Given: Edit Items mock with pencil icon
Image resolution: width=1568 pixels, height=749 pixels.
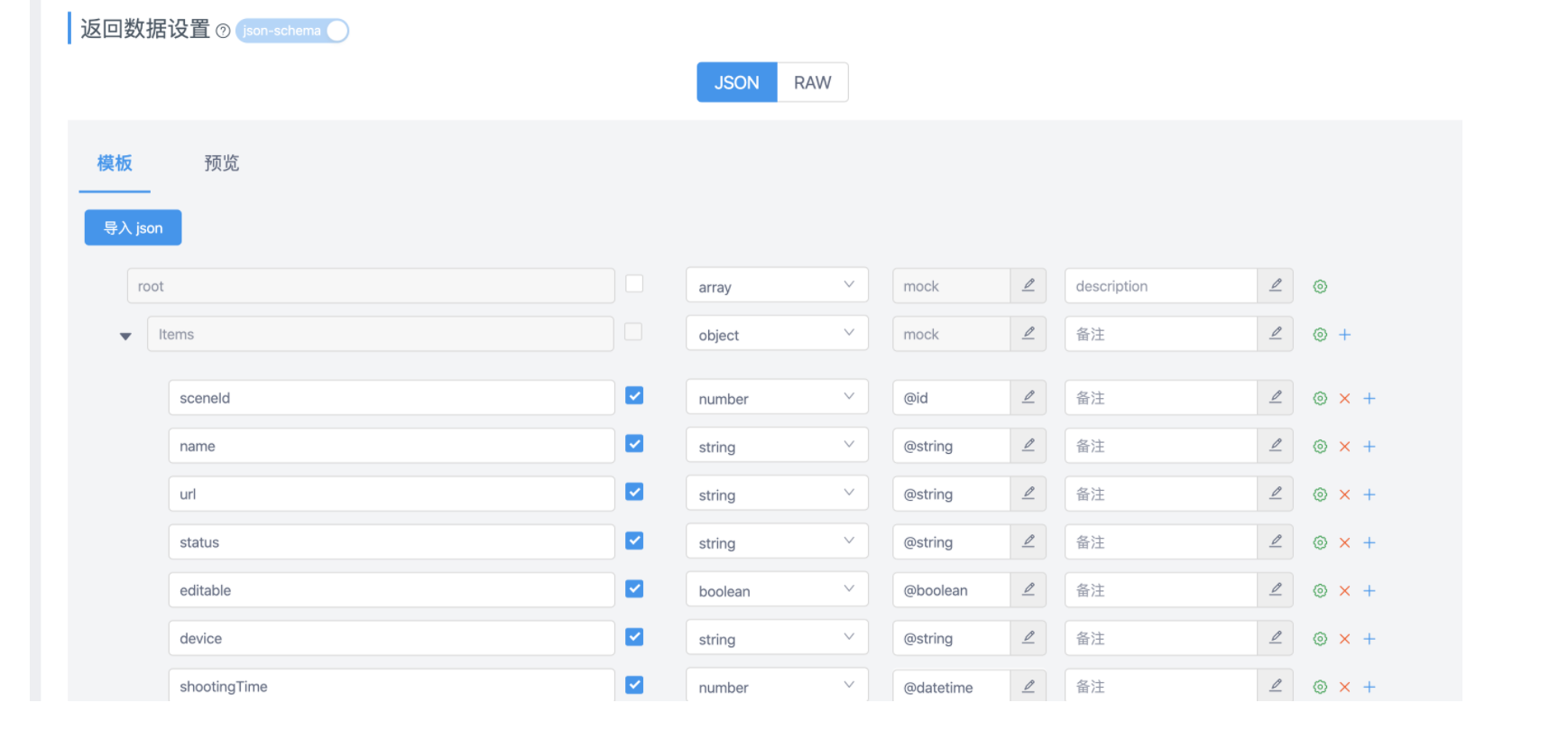Looking at the screenshot, I should tap(1028, 333).
